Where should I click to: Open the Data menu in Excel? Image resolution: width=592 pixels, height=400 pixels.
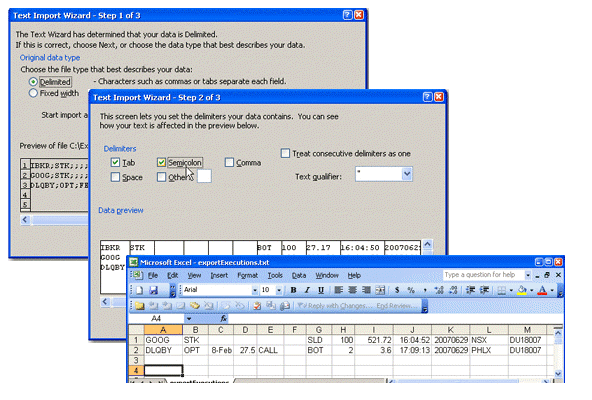click(x=299, y=275)
